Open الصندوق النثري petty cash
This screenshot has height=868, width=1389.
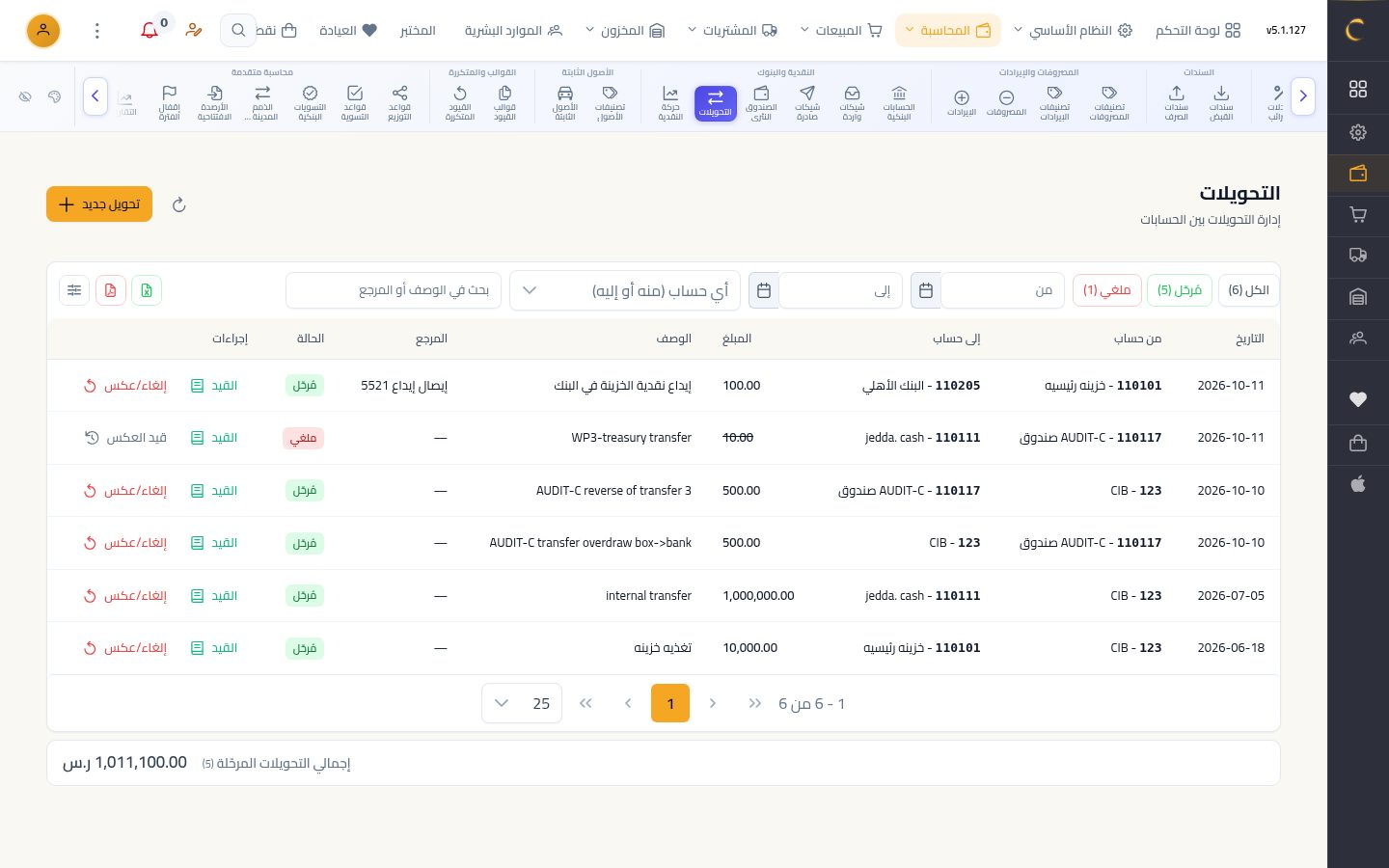[x=761, y=102]
